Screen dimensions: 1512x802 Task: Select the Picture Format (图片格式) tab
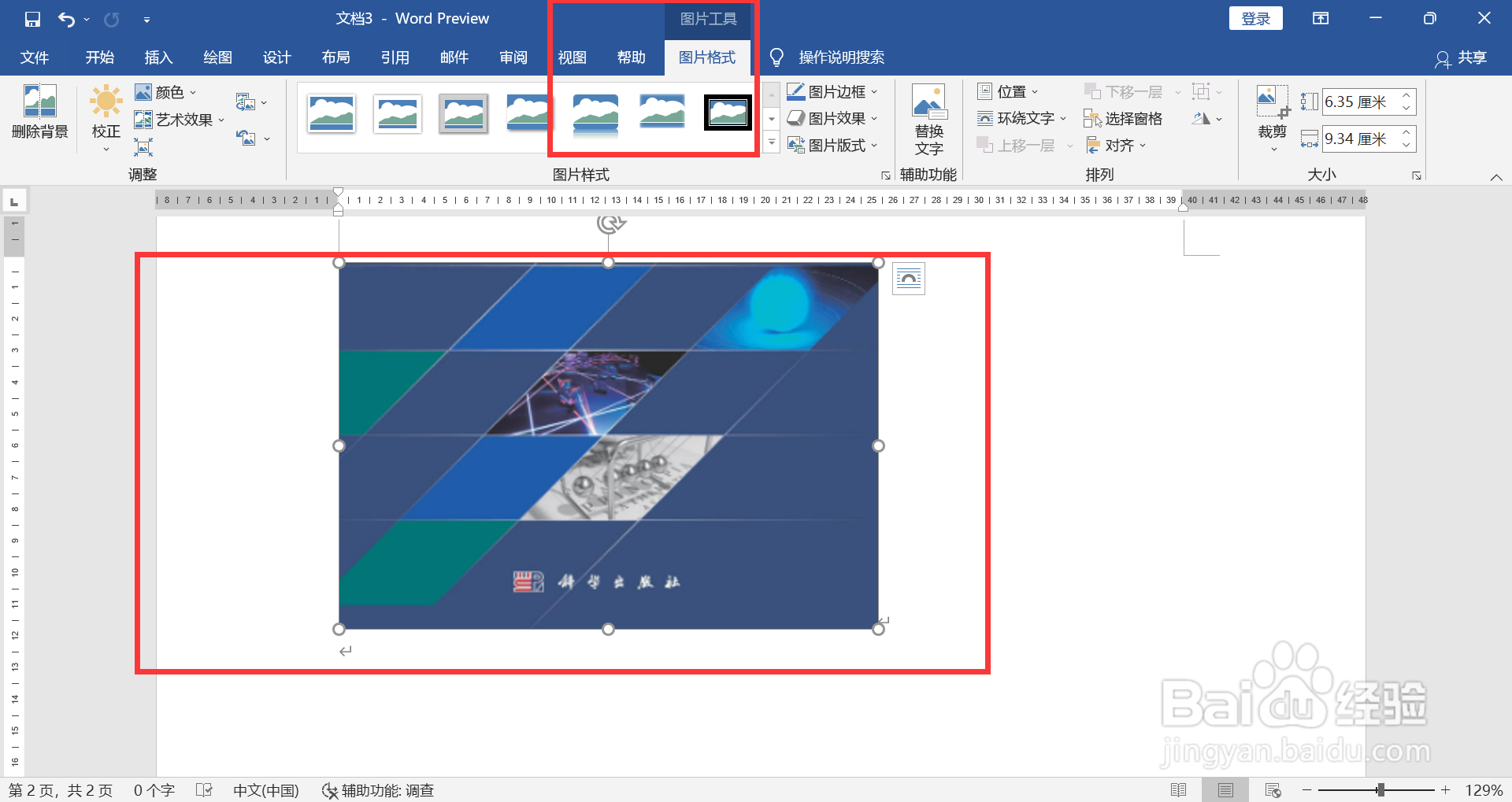pyautogui.click(x=707, y=57)
